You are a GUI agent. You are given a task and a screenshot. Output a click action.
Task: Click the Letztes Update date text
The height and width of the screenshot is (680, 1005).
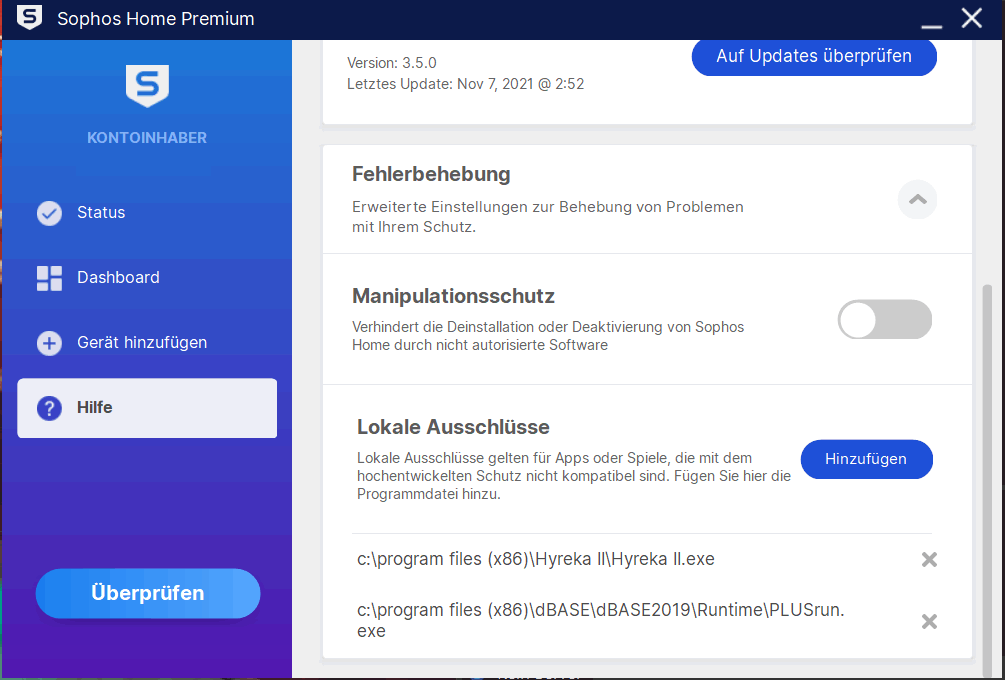click(465, 84)
